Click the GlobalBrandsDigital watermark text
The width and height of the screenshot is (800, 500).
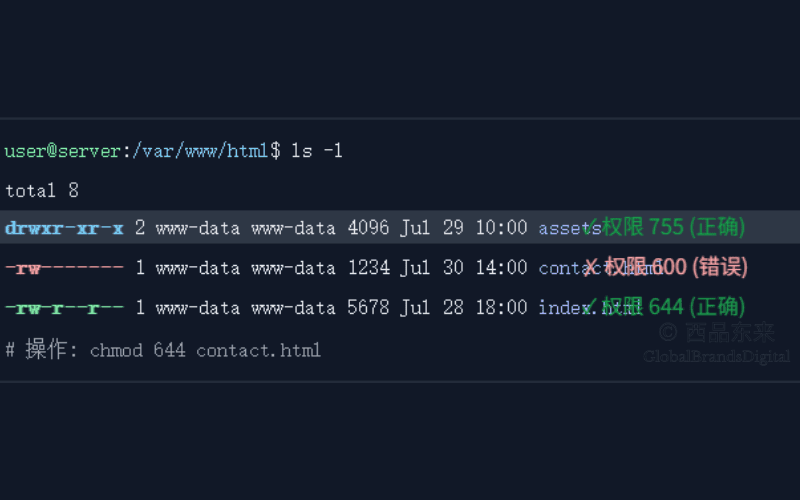716,357
